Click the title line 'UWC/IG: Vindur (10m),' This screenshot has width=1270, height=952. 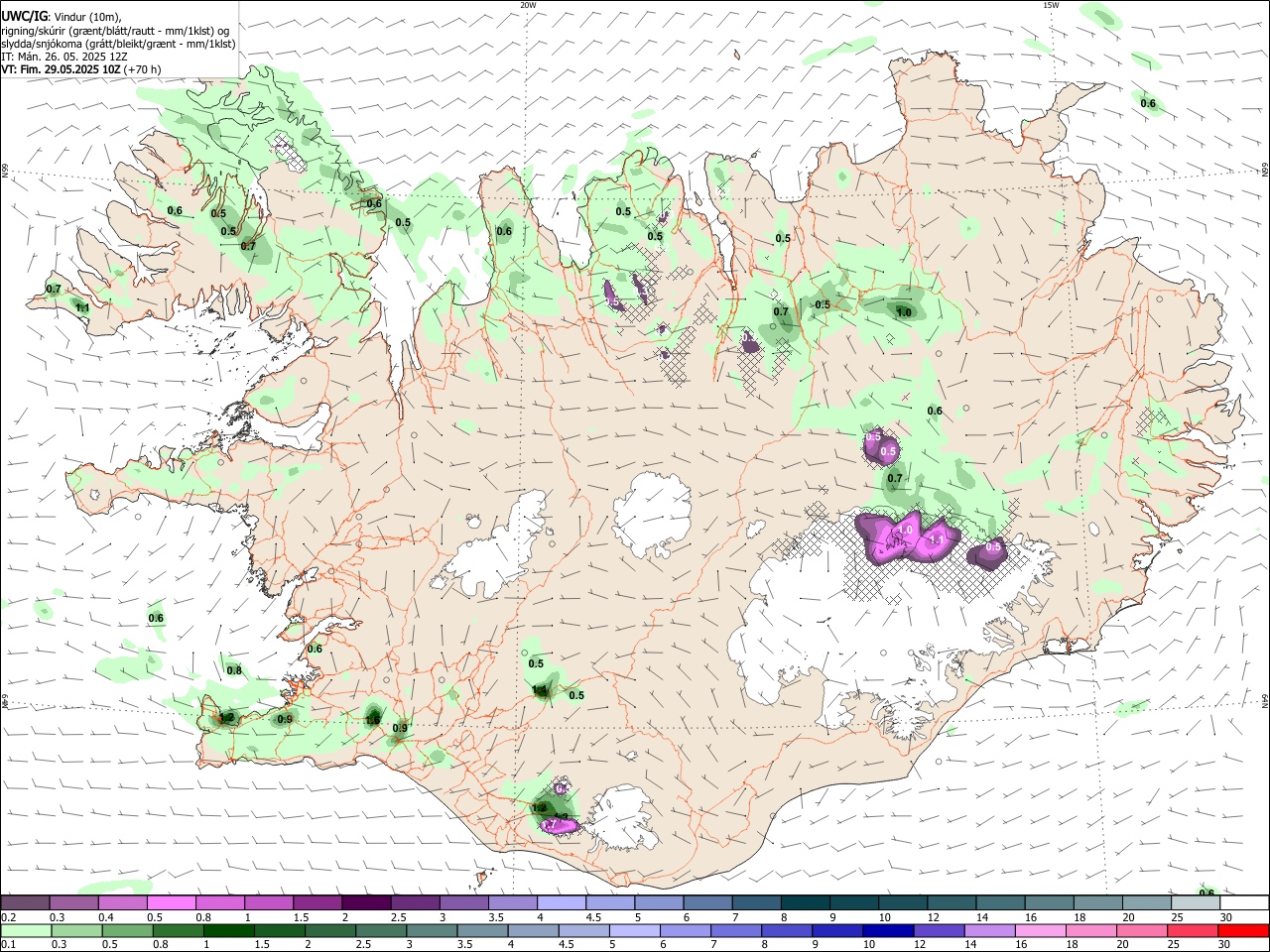click(61, 17)
